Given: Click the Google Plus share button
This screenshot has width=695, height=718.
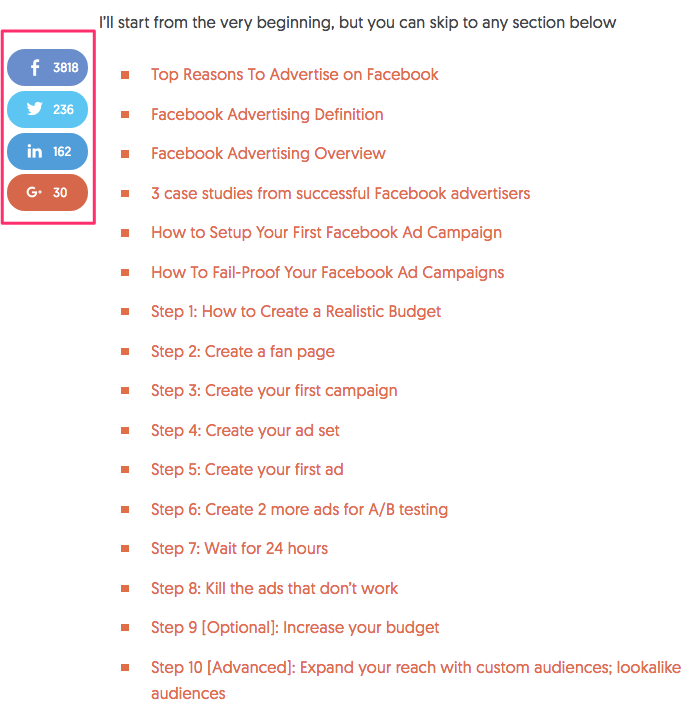Looking at the screenshot, I should click(47, 192).
